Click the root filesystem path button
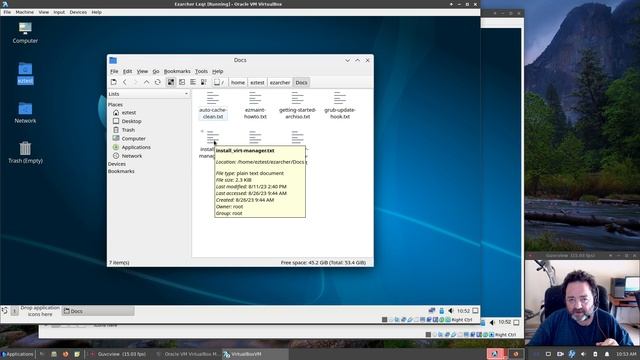The image size is (640, 360). point(219,82)
